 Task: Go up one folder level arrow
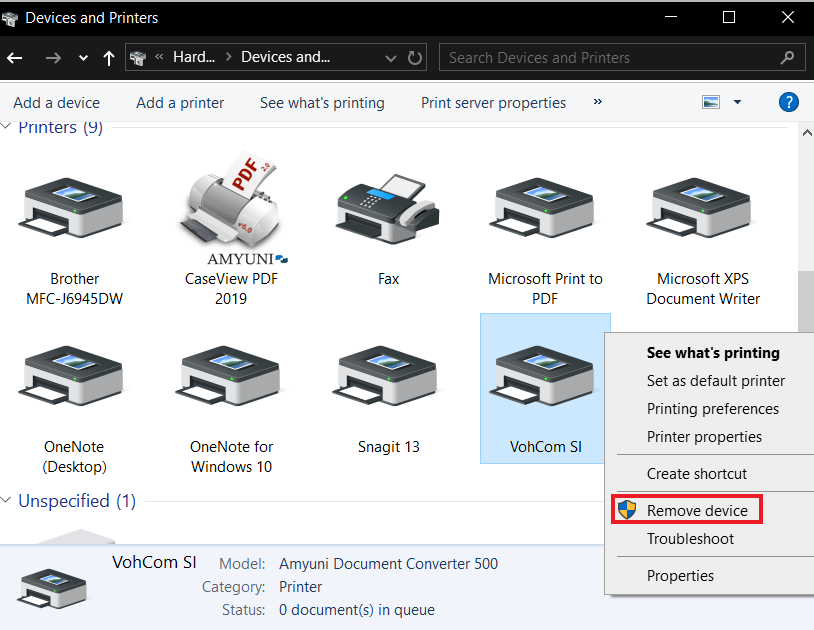pyautogui.click(x=108, y=58)
